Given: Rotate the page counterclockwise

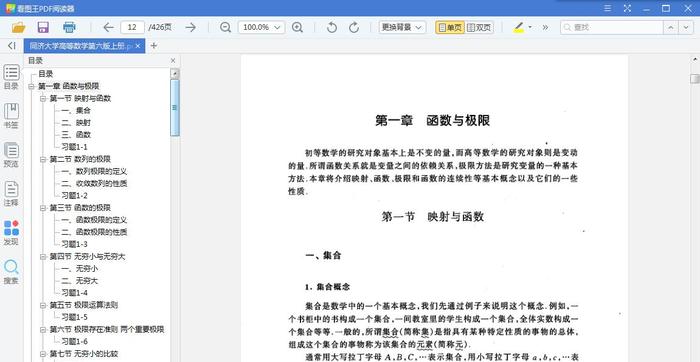Looking at the screenshot, I should tap(331, 27).
